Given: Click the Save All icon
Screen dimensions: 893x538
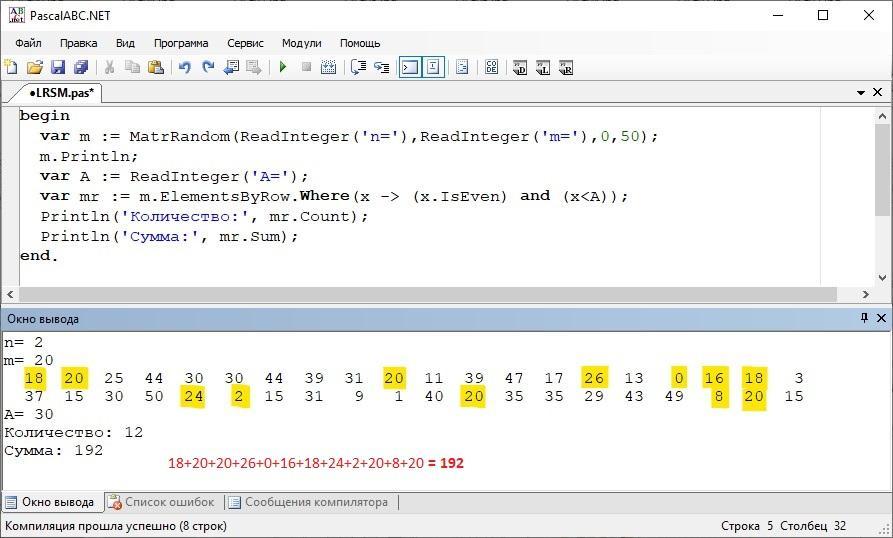Looking at the screenshot, I should pyautogui.click(x=80, y=67).
